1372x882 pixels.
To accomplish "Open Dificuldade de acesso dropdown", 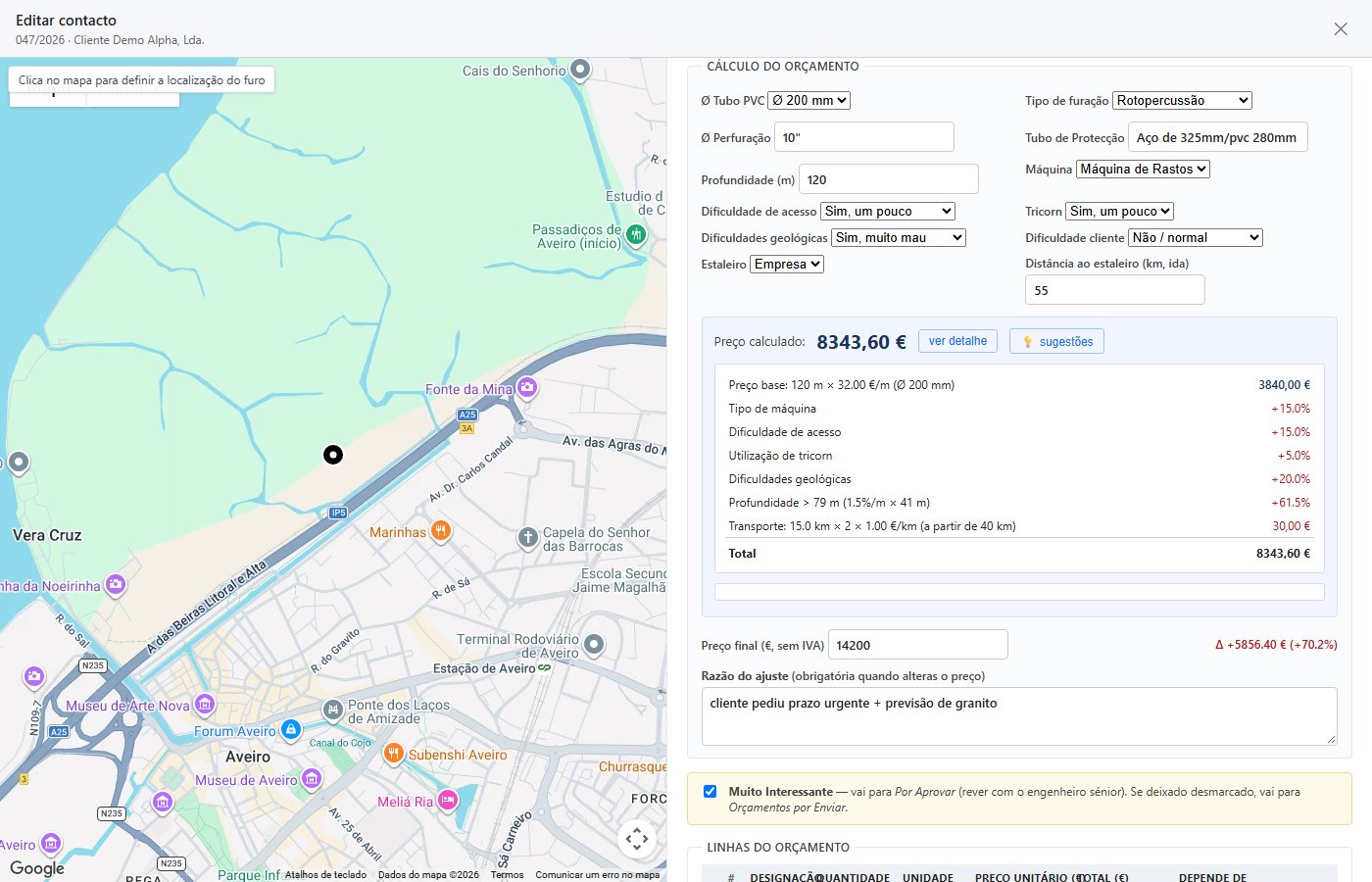I will (888, 211).
